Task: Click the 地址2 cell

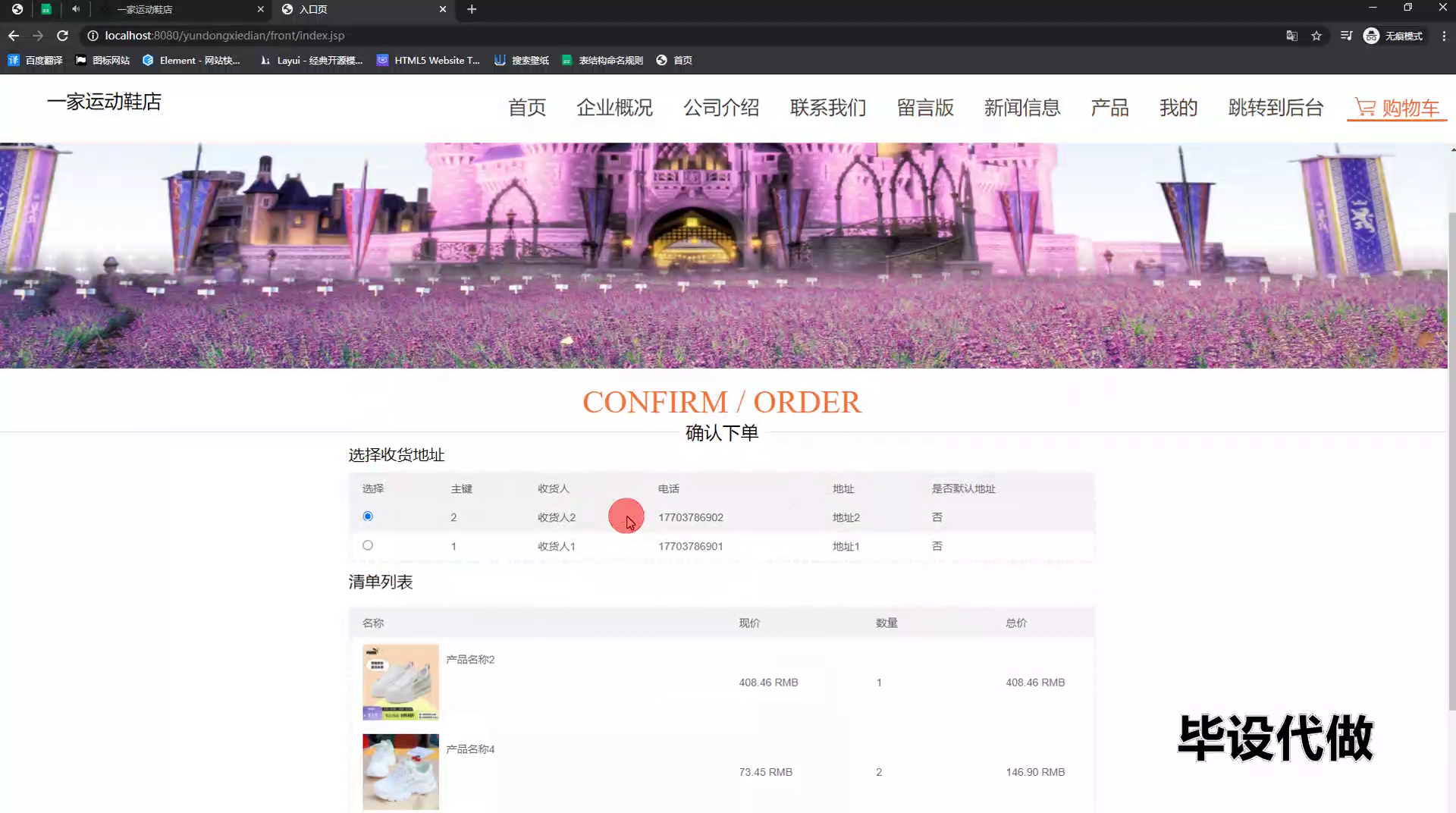Action: pos(846,517)
